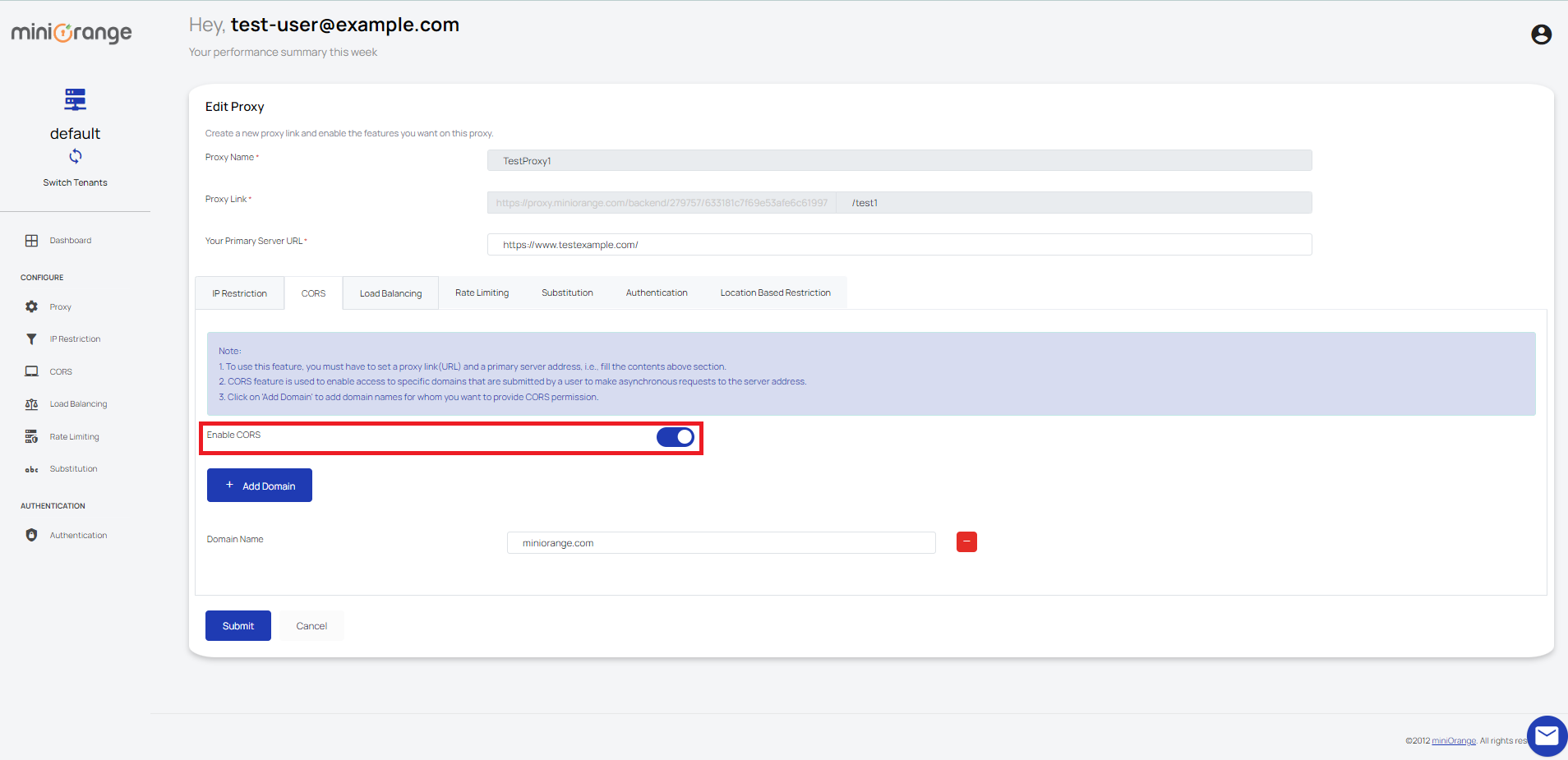
Task: Click the Add Domain button
Action: (x=260, y=486)
